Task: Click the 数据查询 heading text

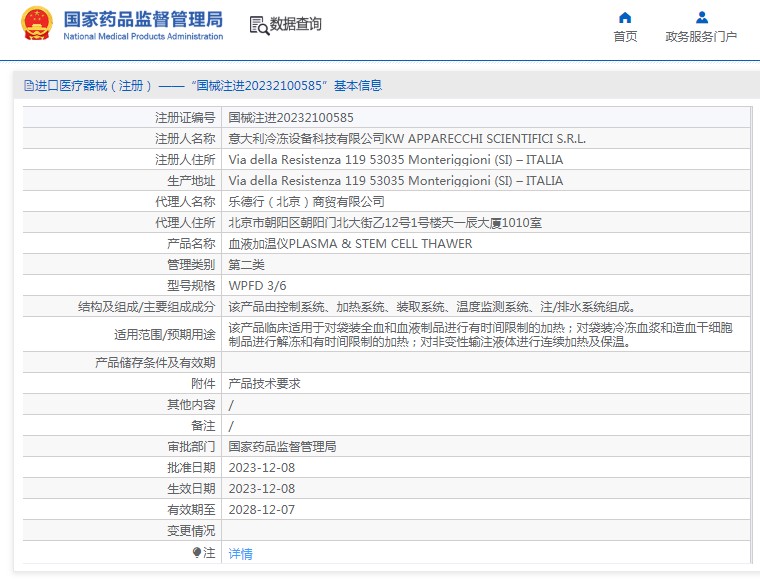Action: [295, 24]
